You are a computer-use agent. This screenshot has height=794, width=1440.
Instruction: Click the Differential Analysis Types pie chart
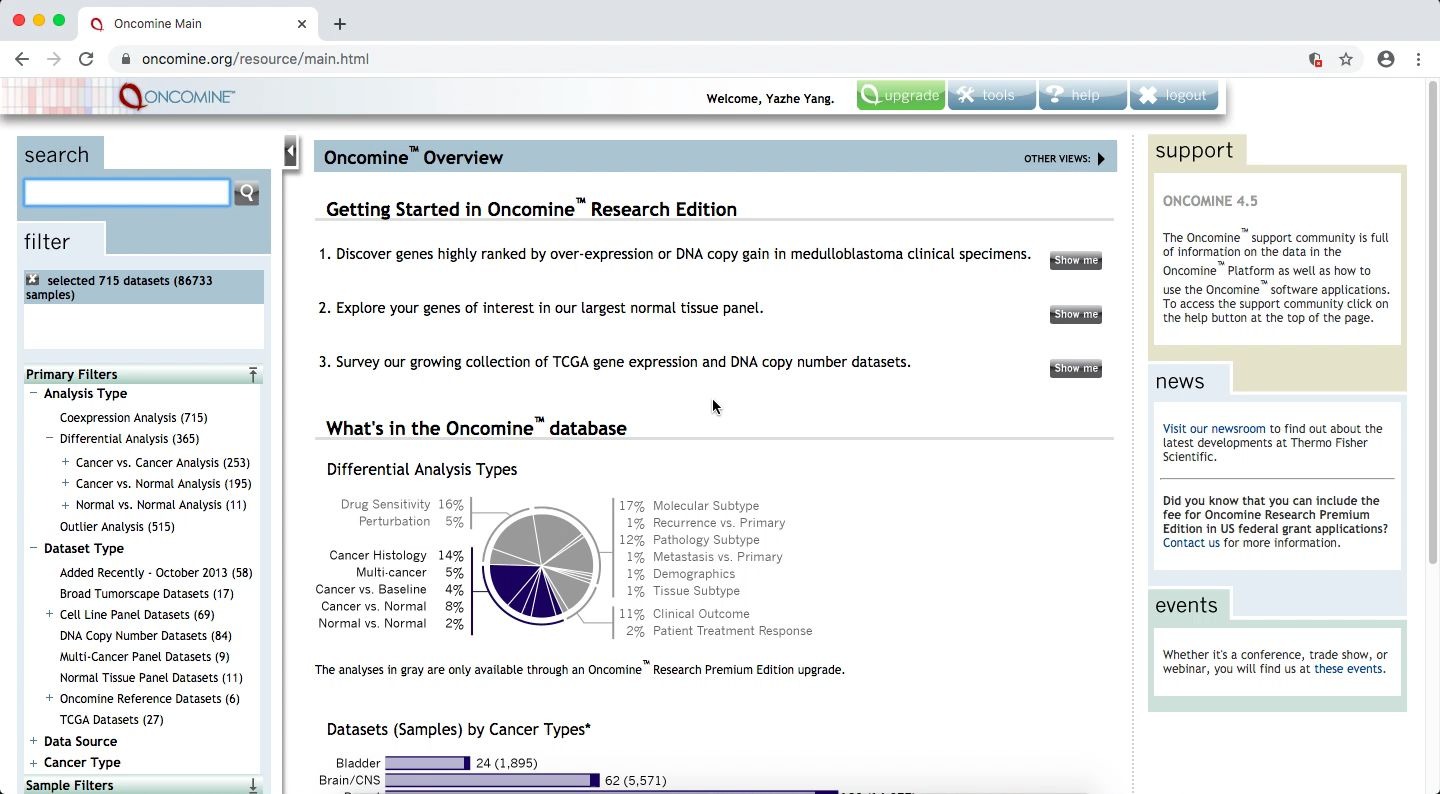click(x=541, y=566)
